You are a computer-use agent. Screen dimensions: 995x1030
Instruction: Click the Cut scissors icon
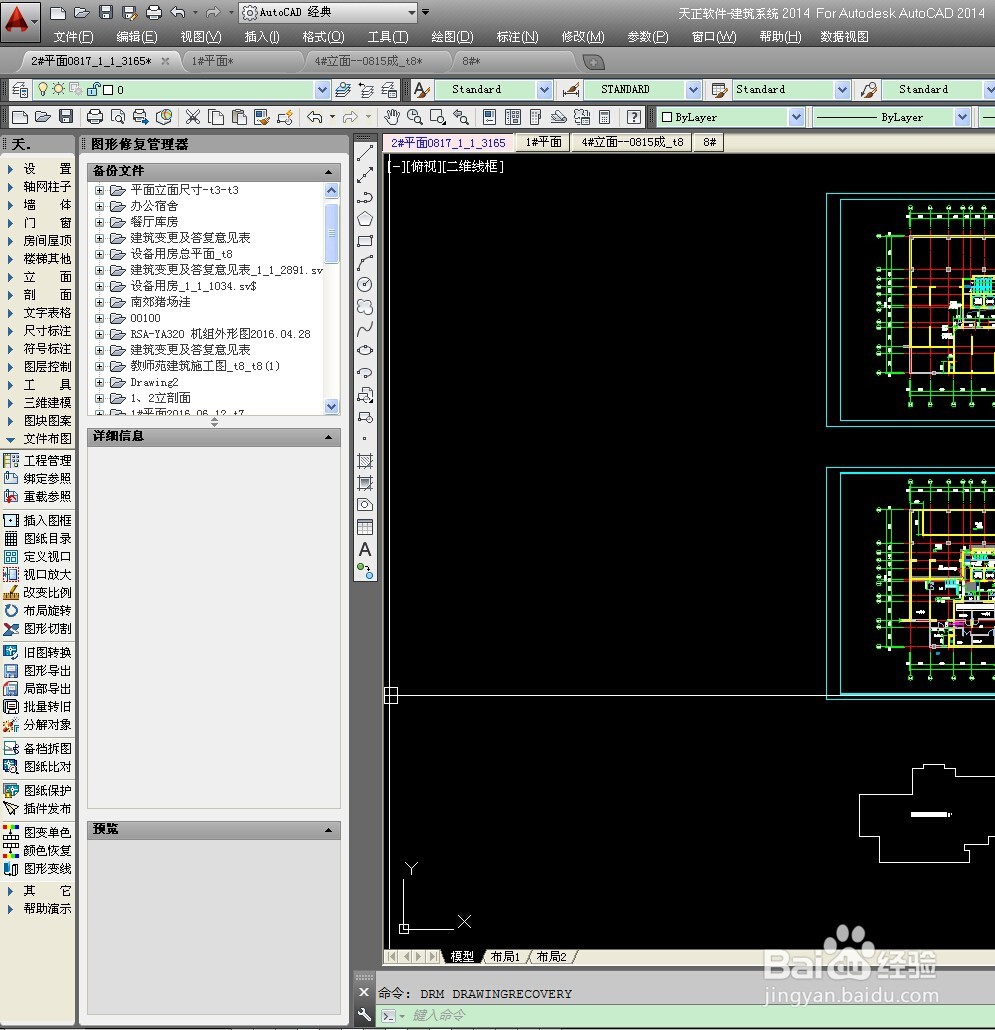point(192,117)
